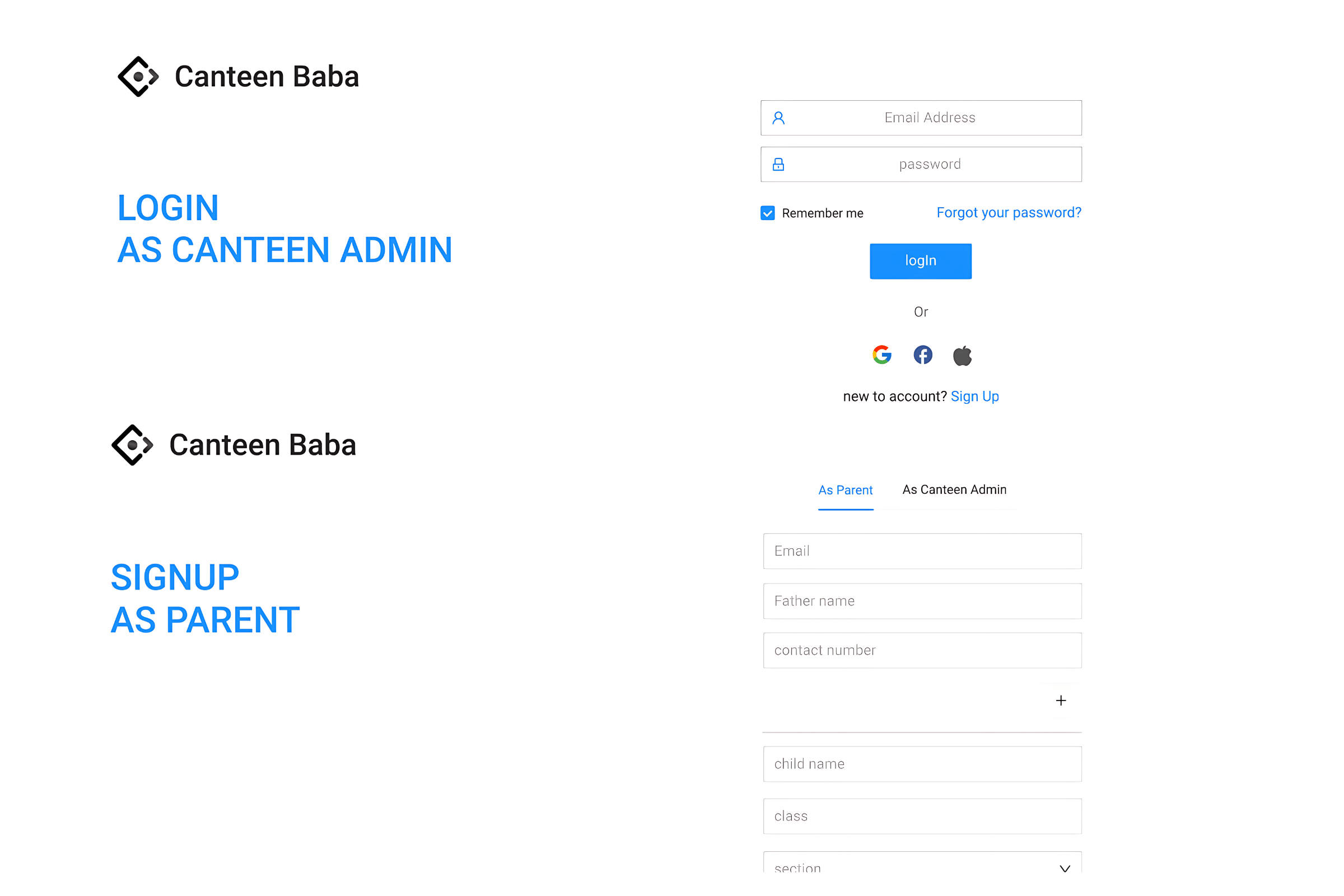Click the Apple sign-in icon

click(962, 356)
